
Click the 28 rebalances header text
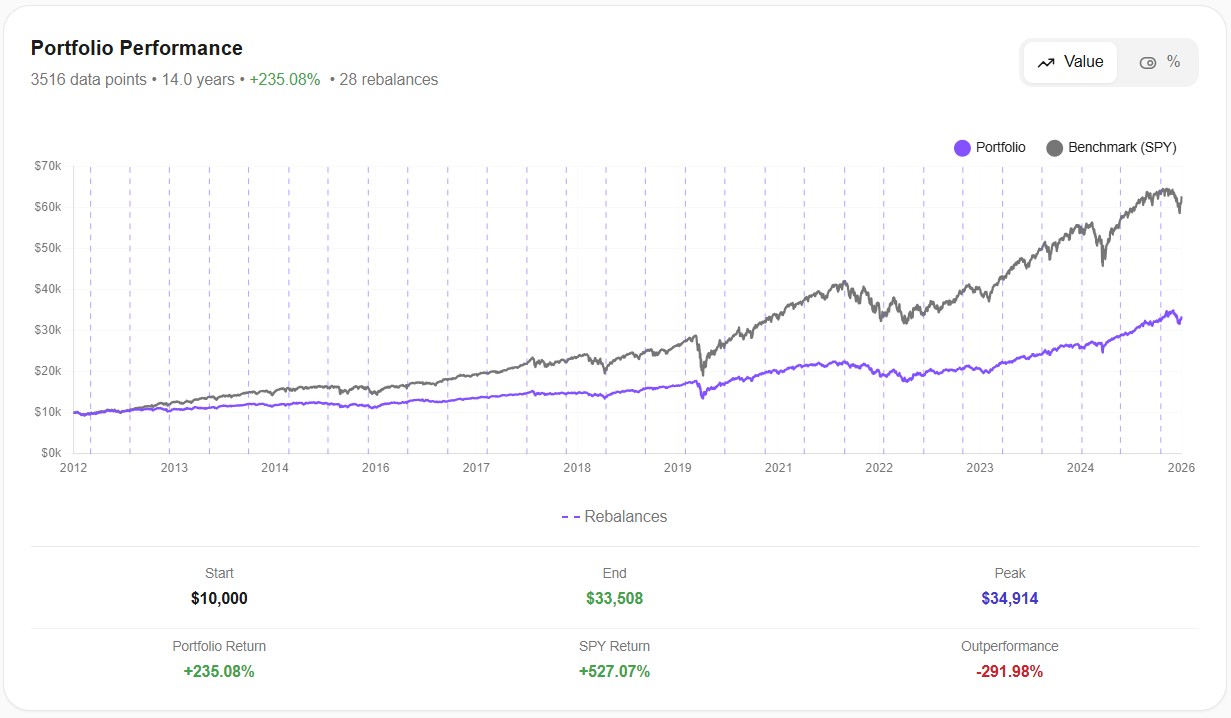(390, 79)
